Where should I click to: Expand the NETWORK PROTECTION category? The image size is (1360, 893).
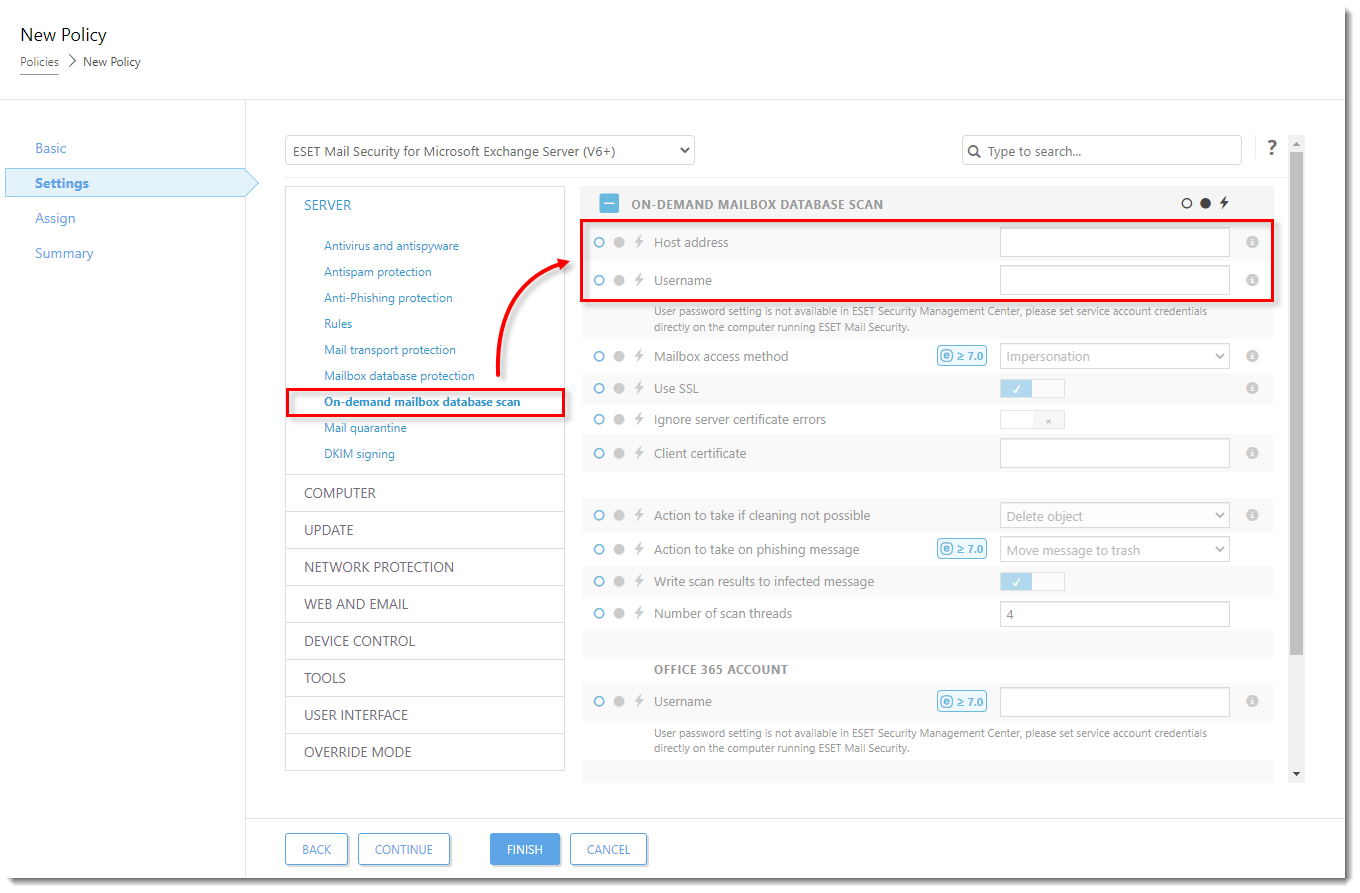tap(425, 567)
